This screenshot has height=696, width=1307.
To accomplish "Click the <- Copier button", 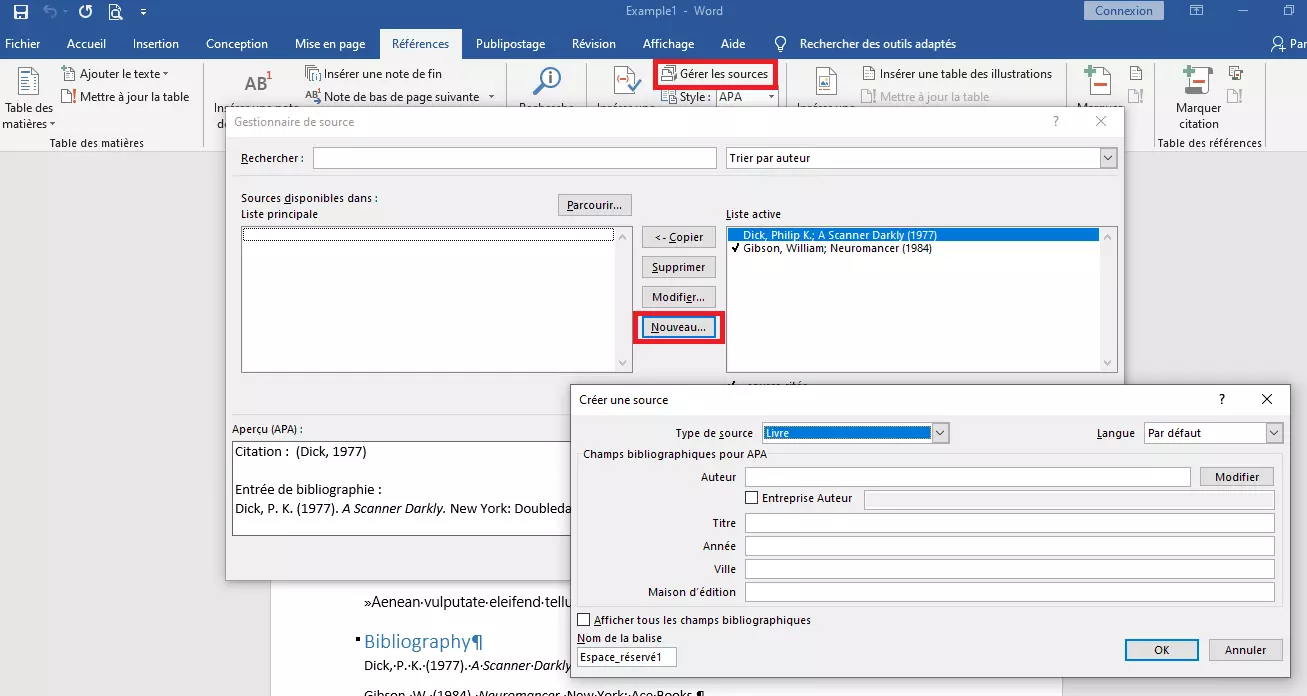I will click(x=679, y=237).
